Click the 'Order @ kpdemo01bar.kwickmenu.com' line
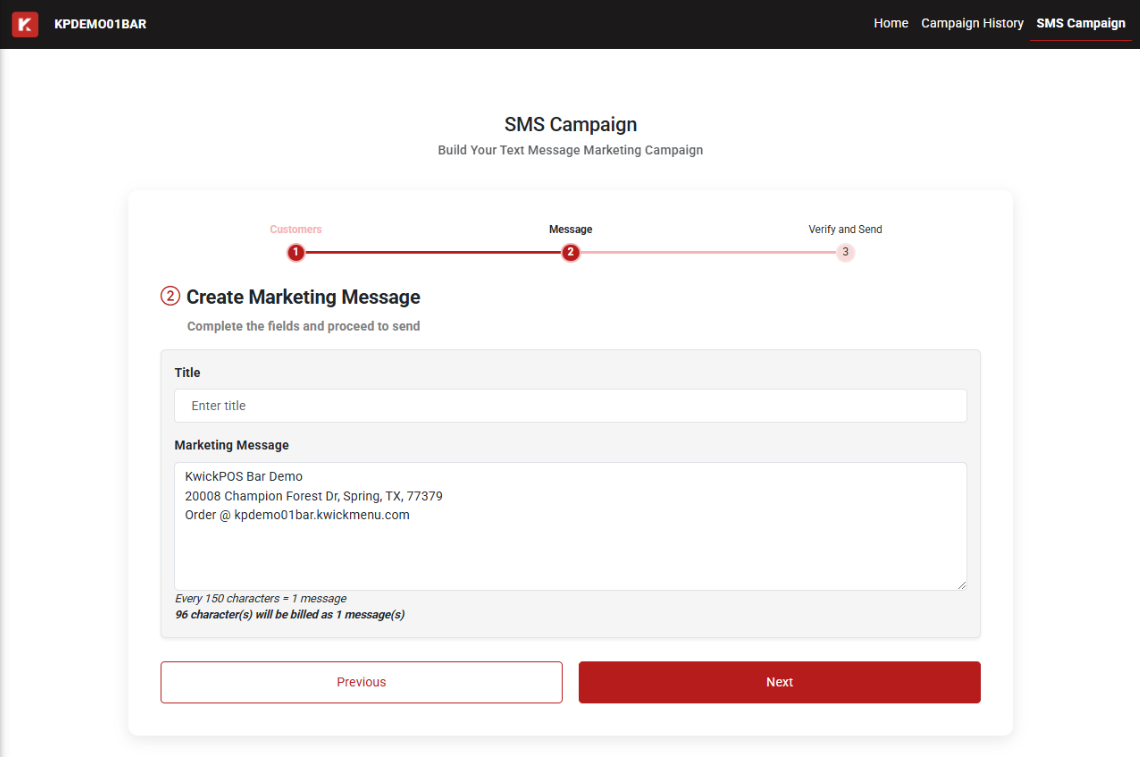The height and width of the screenshot is (757, 1140). (297, 515)
